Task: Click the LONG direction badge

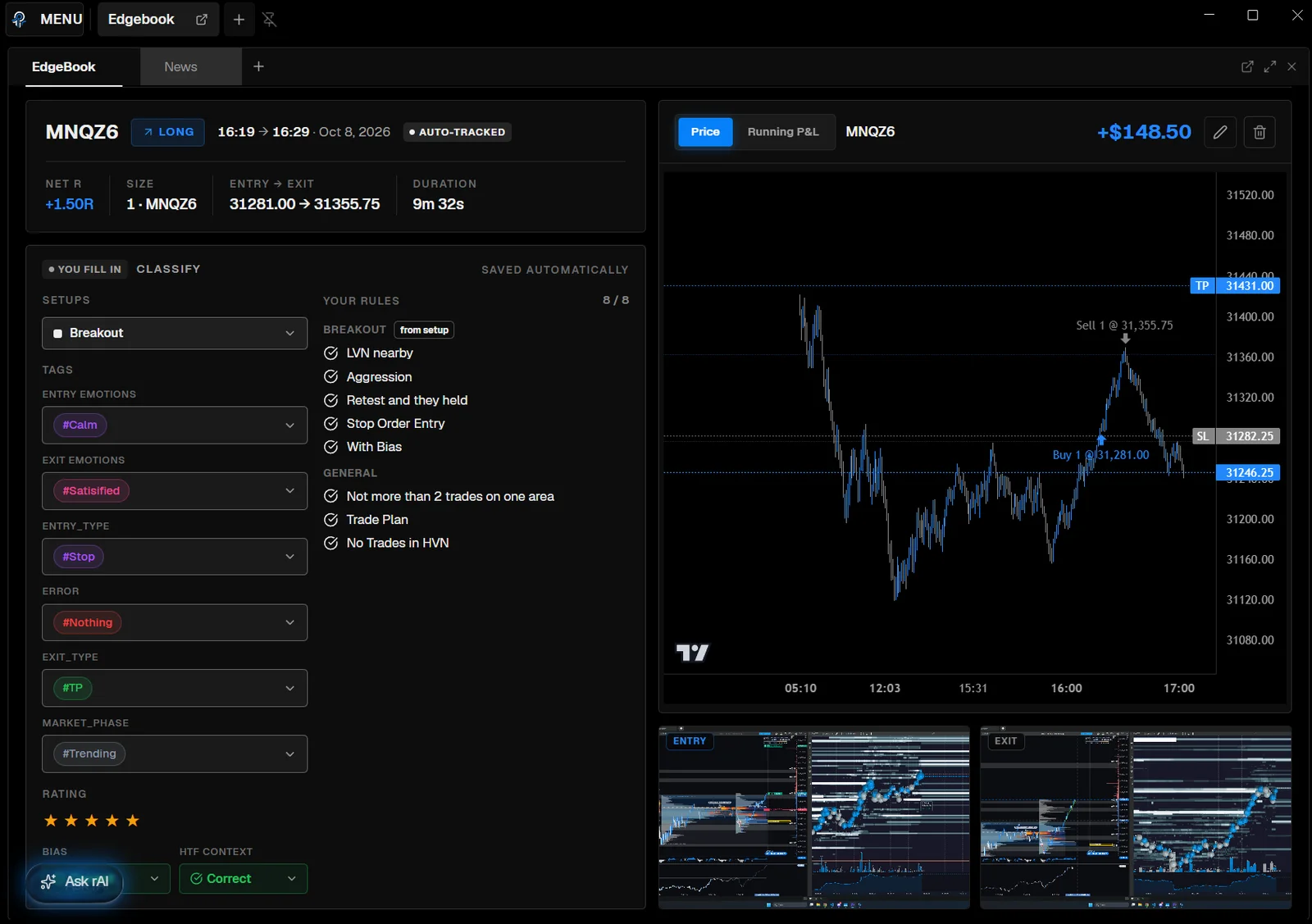Action: [168, 132]
